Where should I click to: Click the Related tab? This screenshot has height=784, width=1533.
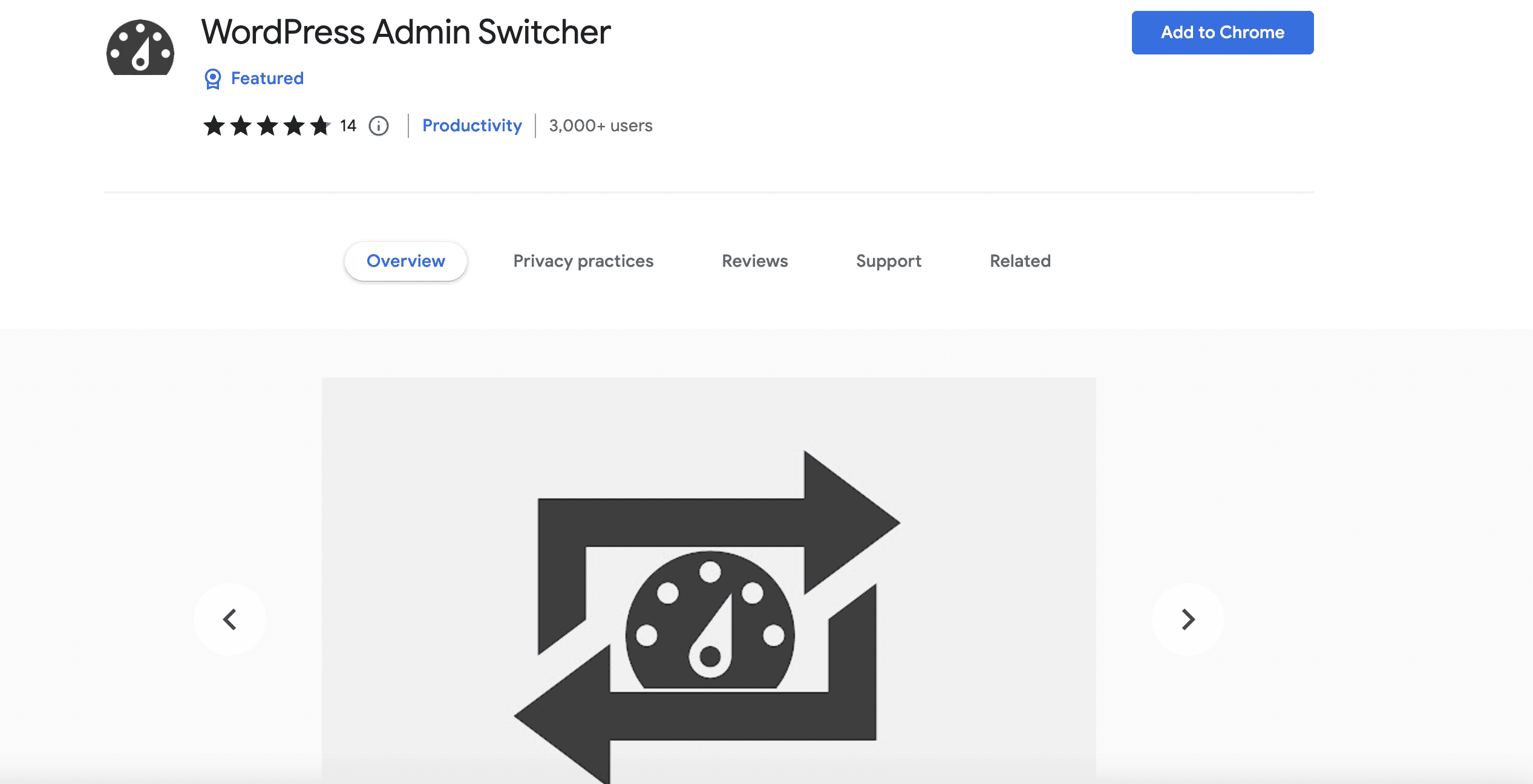pos(1019,261)
